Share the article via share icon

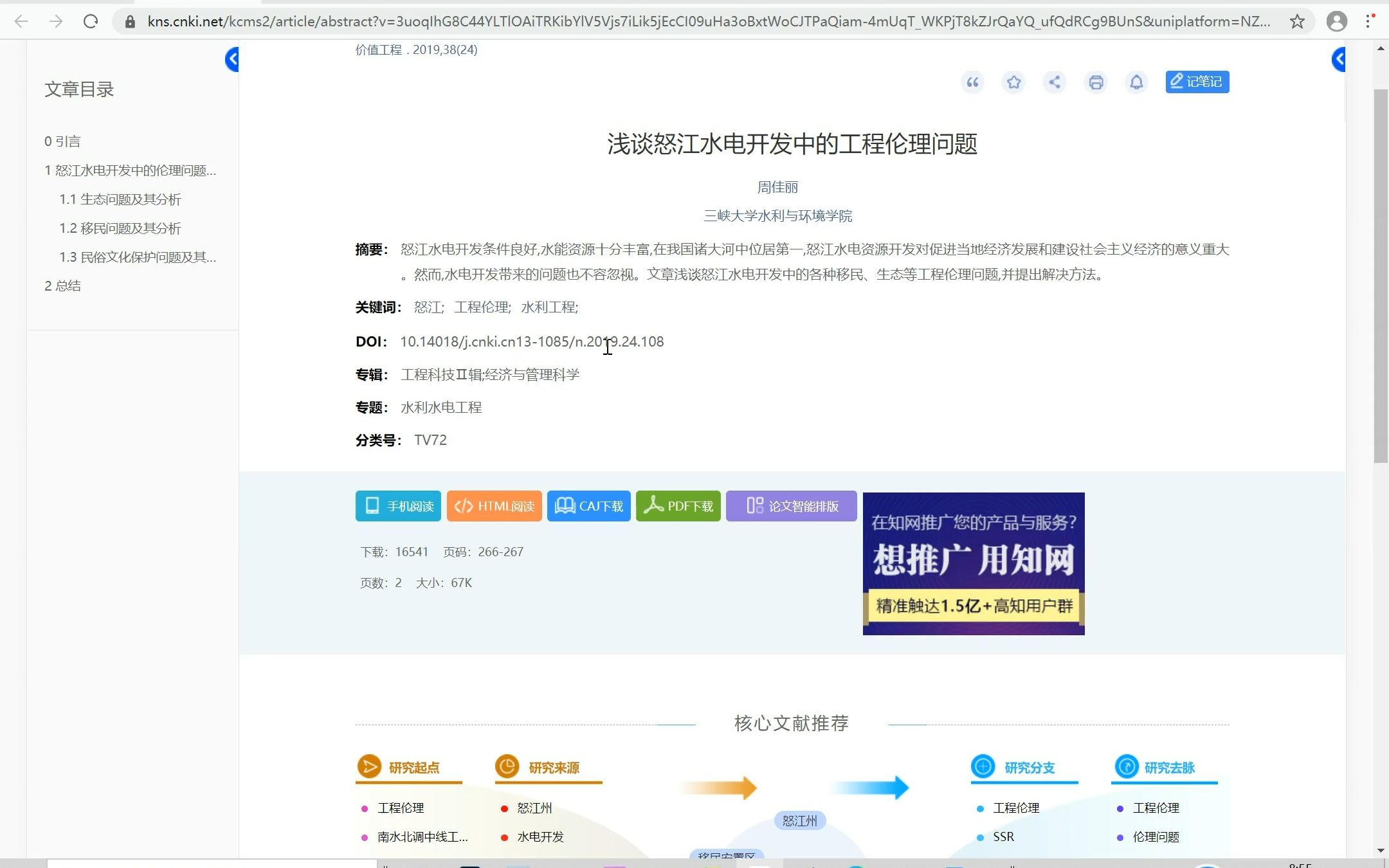pos(1055,82)
